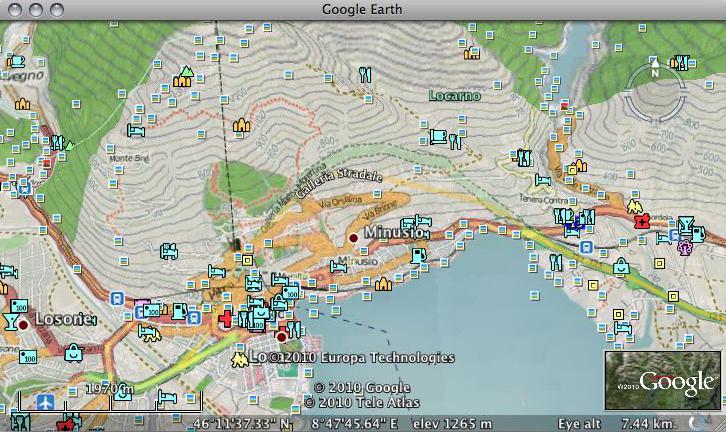Image resolution: width=726 pixels, height=432 pixels.
Task: Select the cocktail glass icon beside Losone
Action: [x=10, y=321]
